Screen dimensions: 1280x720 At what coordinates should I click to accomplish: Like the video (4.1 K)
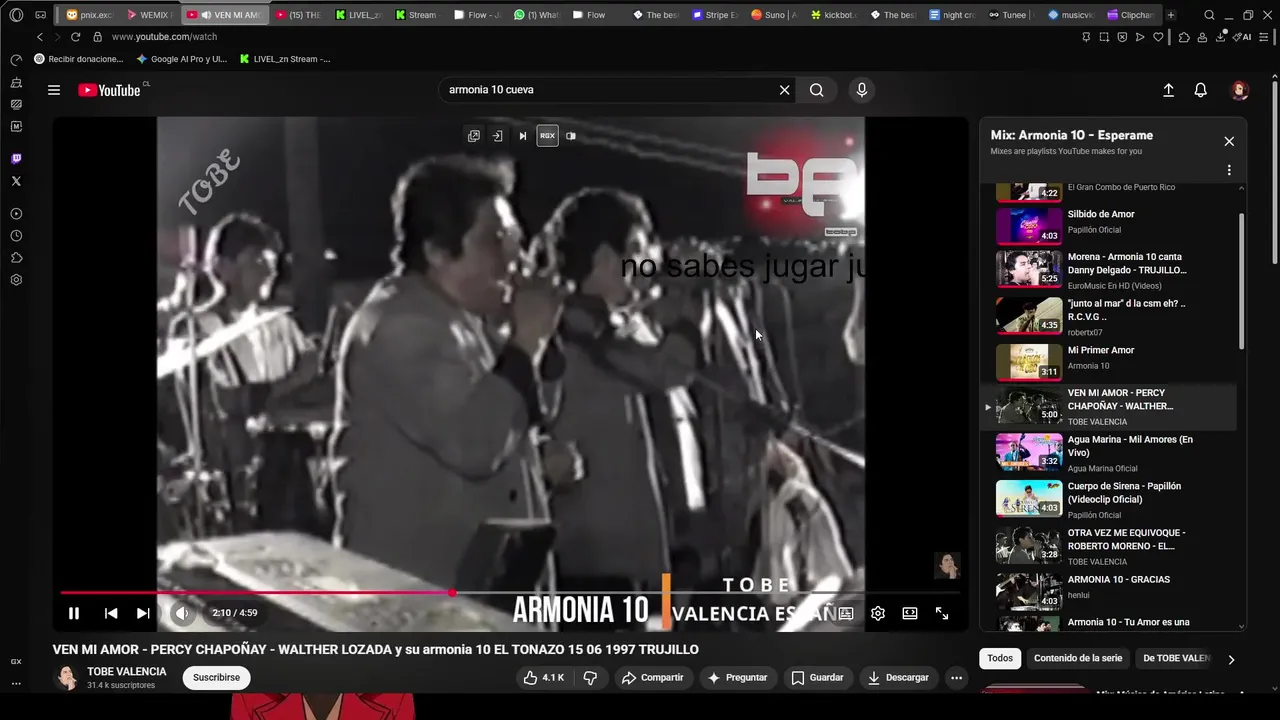click(x=543, y=678)
